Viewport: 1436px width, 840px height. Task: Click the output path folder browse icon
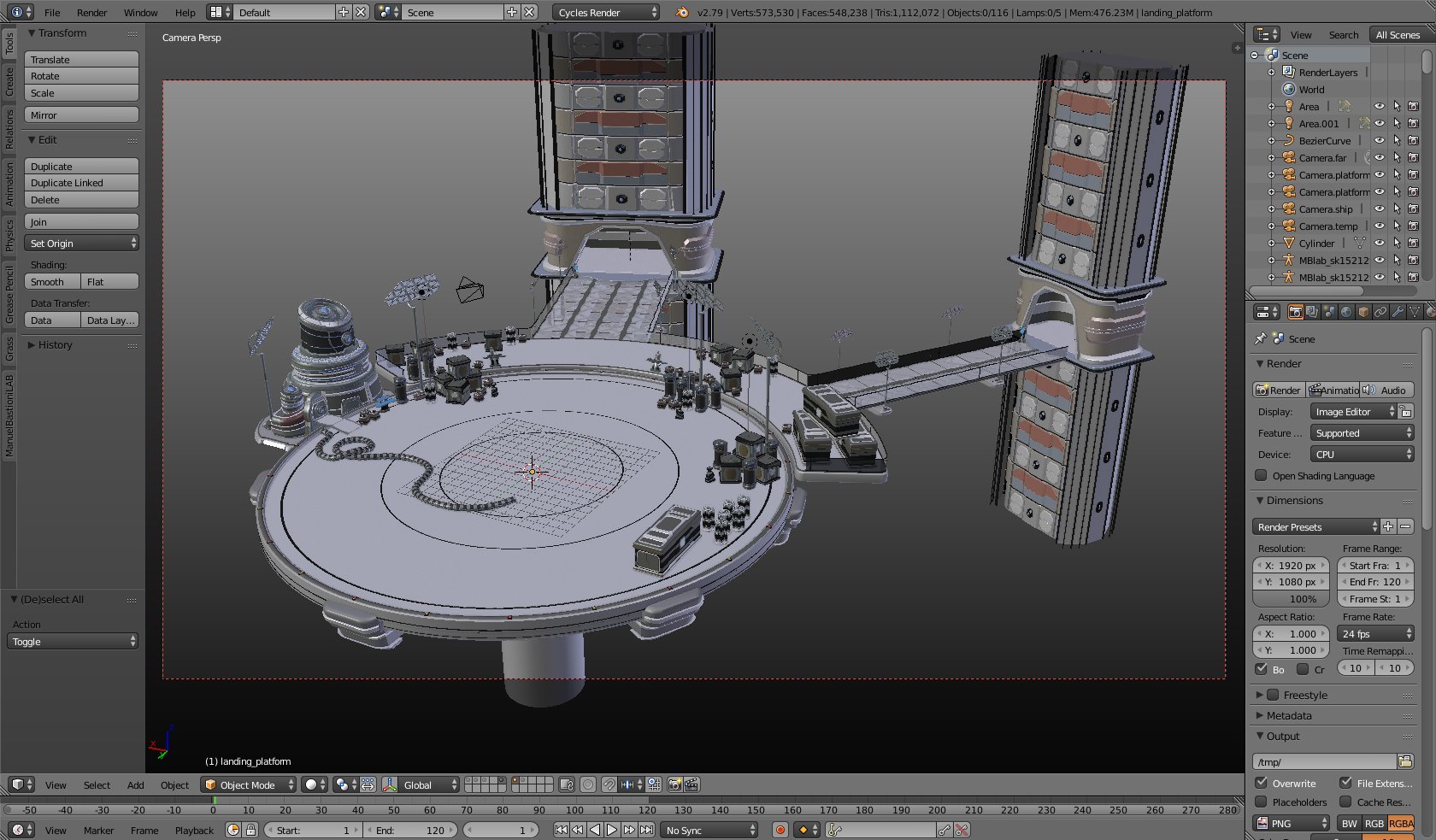pos(1405,761)
